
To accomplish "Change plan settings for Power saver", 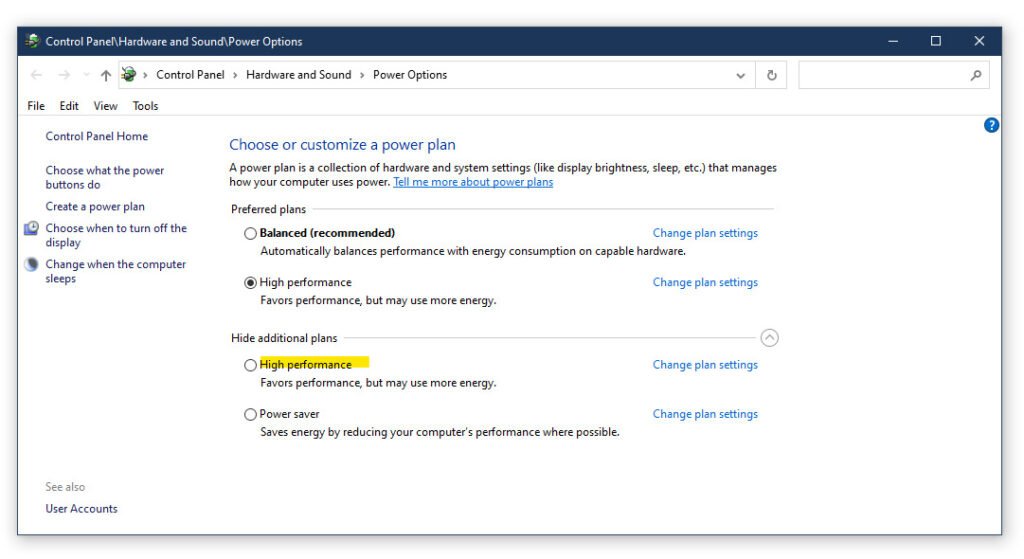I will tap(705, 414).
